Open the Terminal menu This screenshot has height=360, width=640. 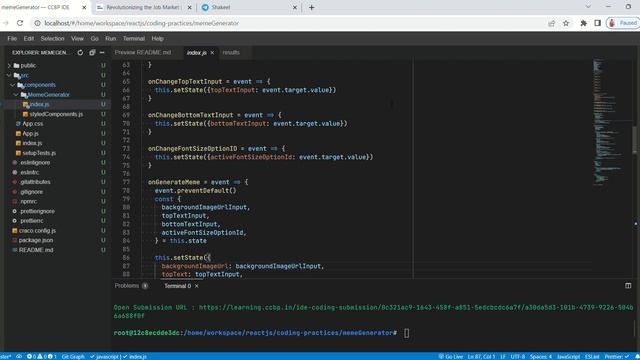click(x=133, y=39)
